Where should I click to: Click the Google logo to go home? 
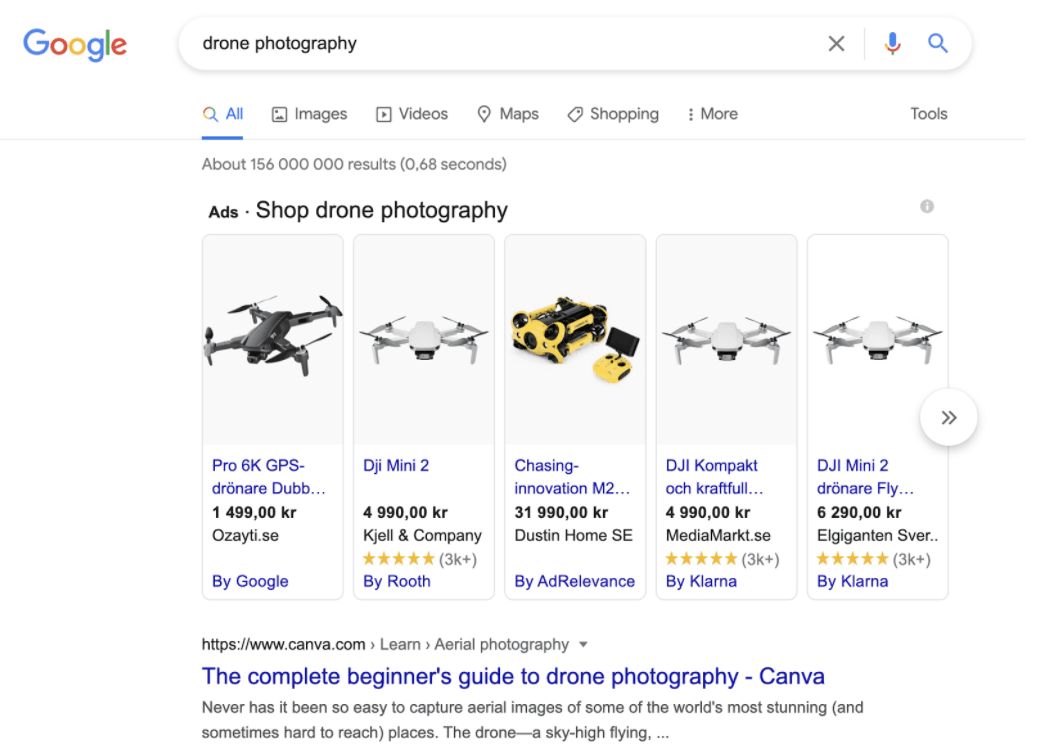[x=75, y=44]
